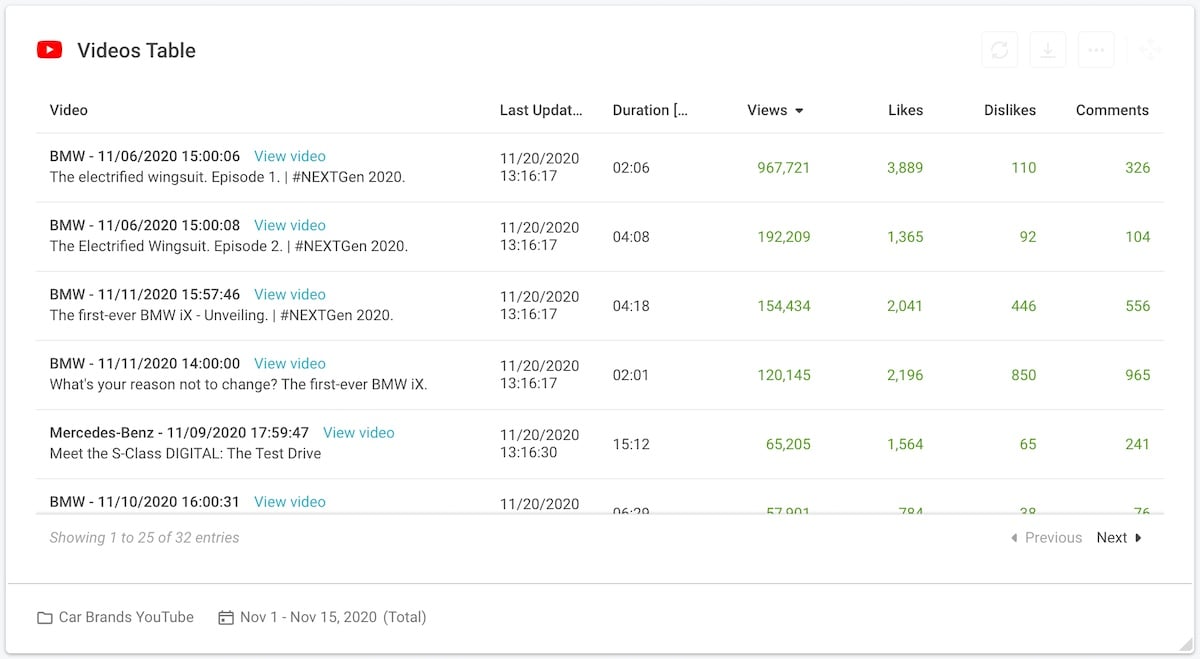Image resolution: width=1200 pixels, height=659 pixels.
Task: Download the Videos Table data
Action: (1048, 50)
